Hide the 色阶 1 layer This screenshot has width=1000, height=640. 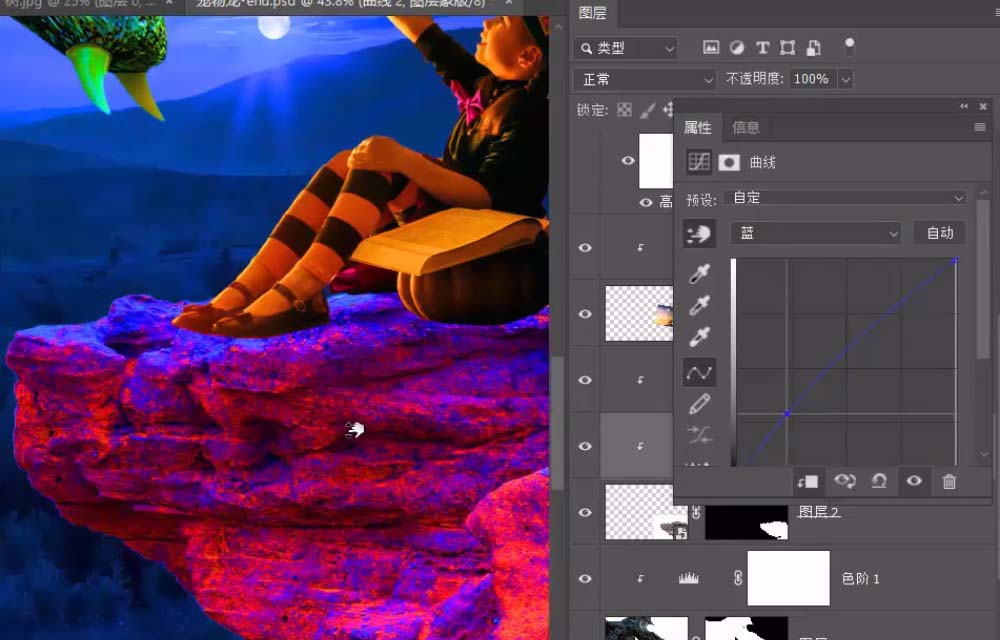point(585,578)
